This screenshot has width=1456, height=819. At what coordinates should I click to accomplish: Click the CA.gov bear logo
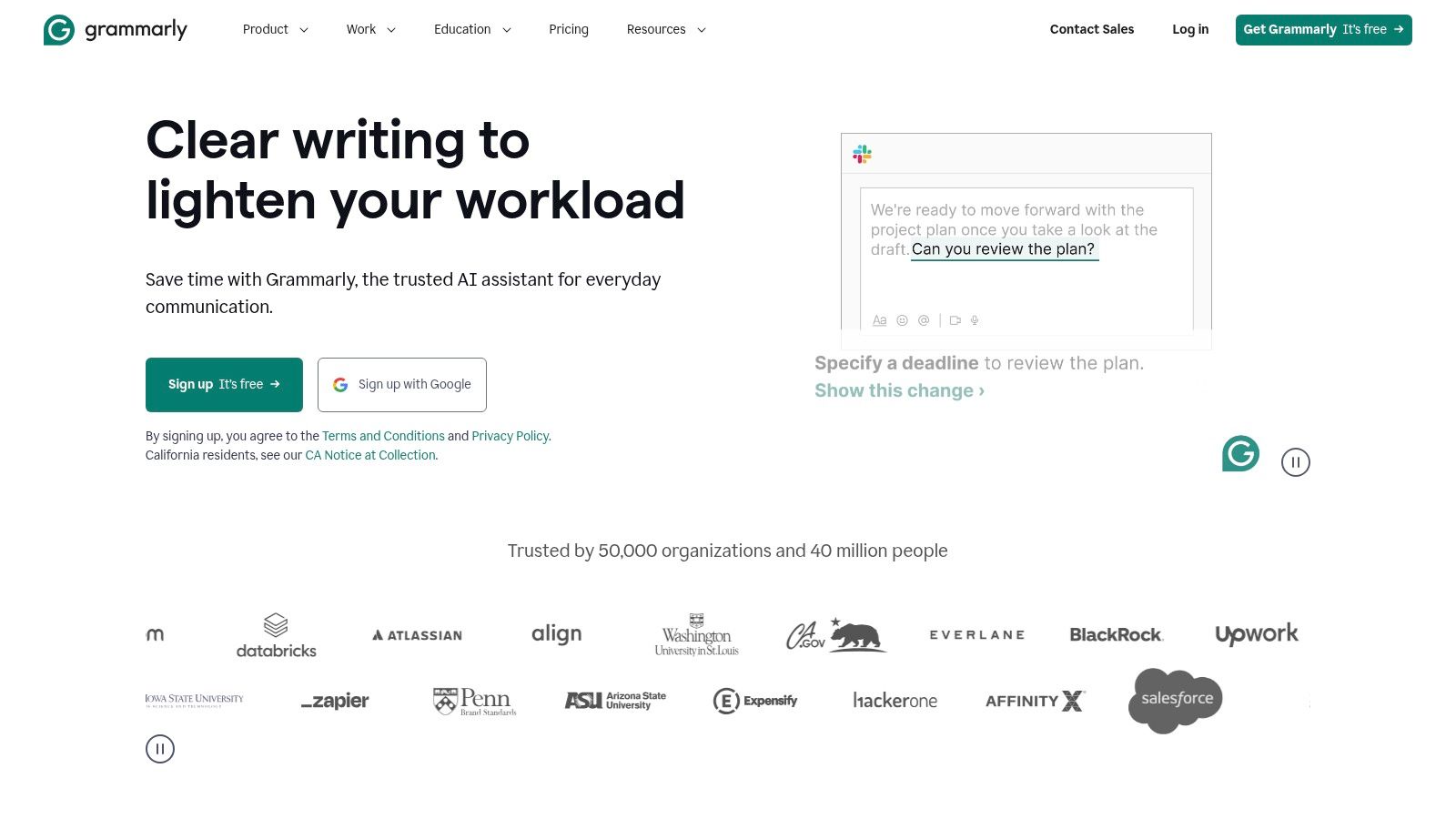tap(835, 635)
